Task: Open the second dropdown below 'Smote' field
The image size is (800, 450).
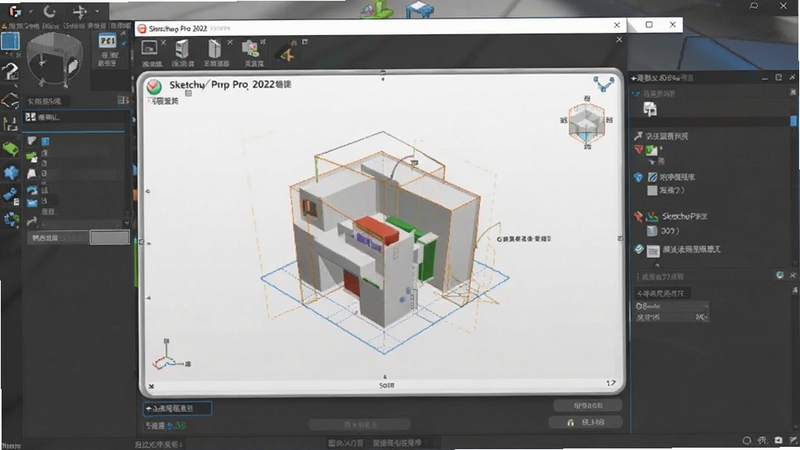Action: [x=671, y=317]
